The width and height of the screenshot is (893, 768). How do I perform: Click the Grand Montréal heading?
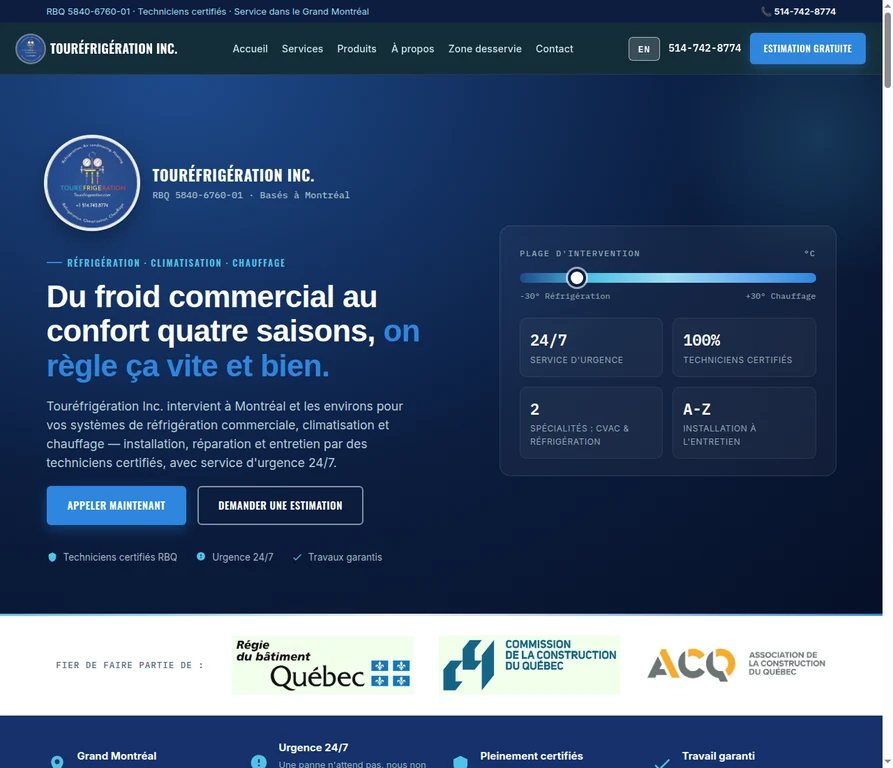(117, 756)
